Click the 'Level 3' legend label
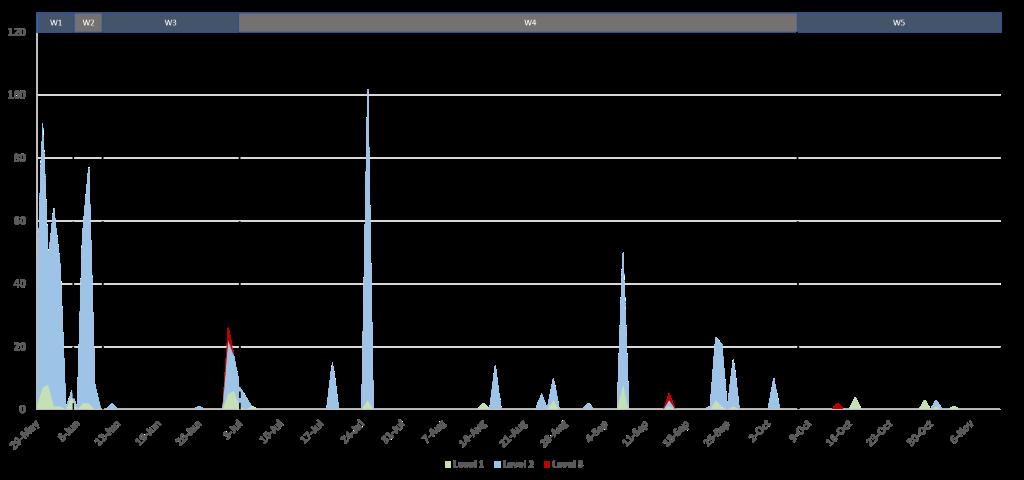This screenshot has height=480, width=1024. pos(568,464)
